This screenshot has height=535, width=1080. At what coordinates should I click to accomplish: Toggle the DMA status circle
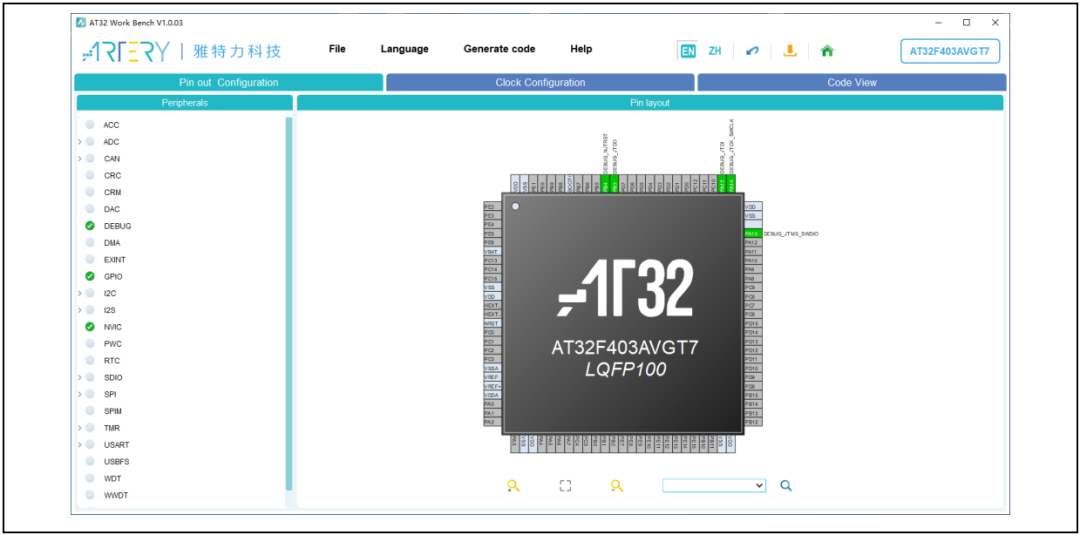coord(90,242)
